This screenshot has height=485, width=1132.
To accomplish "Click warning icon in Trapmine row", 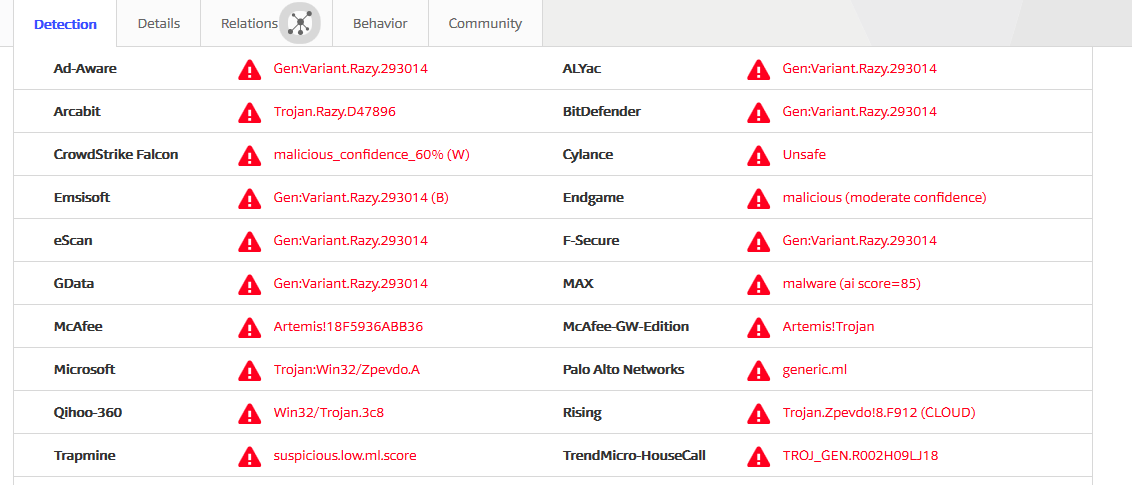I will click(x=249, y=455).
